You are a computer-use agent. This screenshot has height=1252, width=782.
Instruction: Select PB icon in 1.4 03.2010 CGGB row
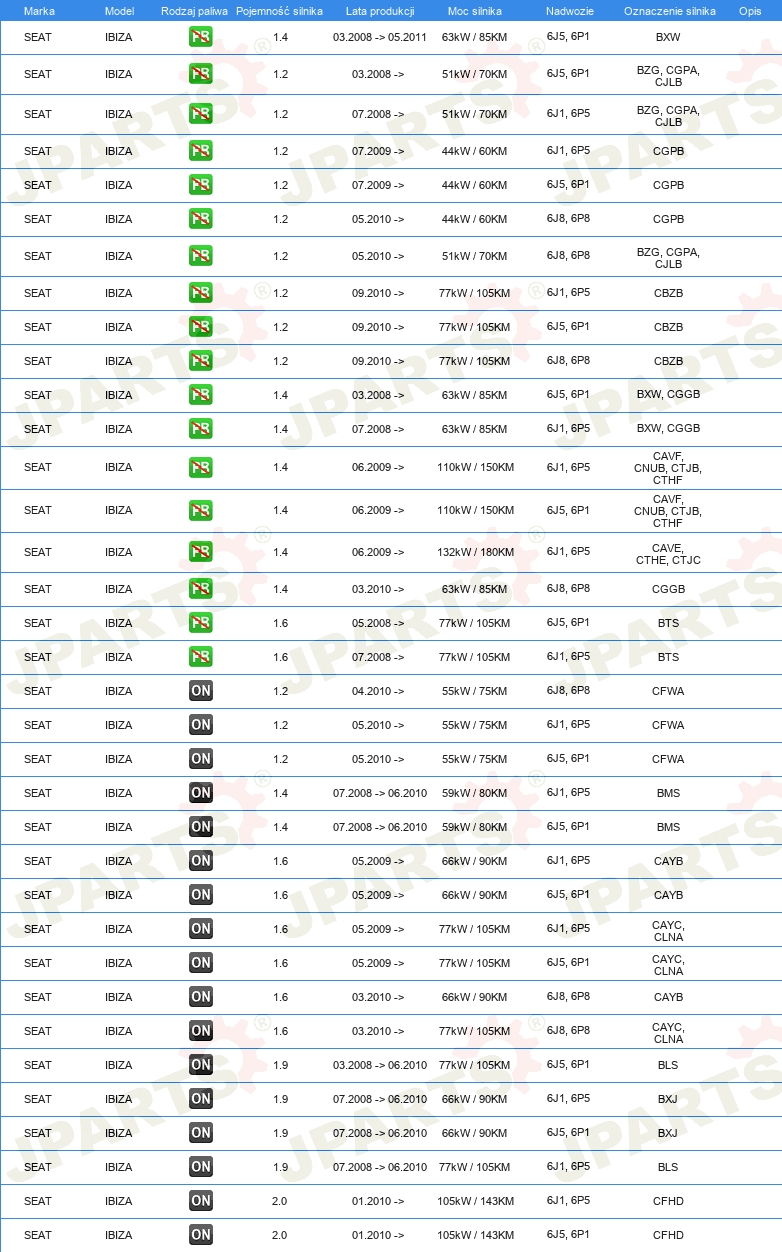pos(201,589)
